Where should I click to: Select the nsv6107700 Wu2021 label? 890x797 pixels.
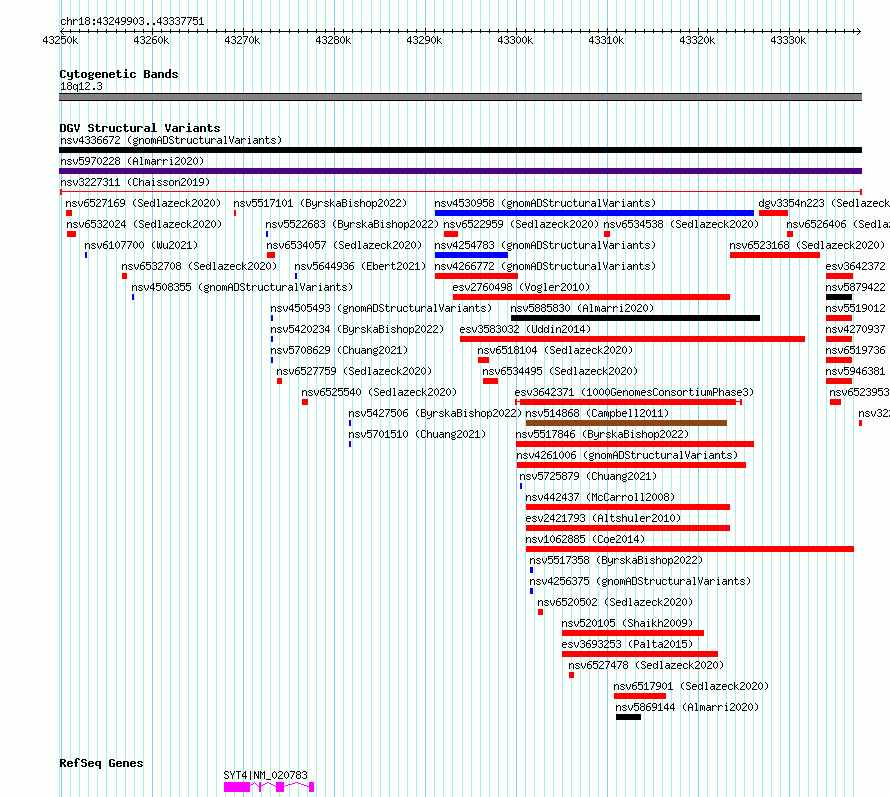point(141,245)
